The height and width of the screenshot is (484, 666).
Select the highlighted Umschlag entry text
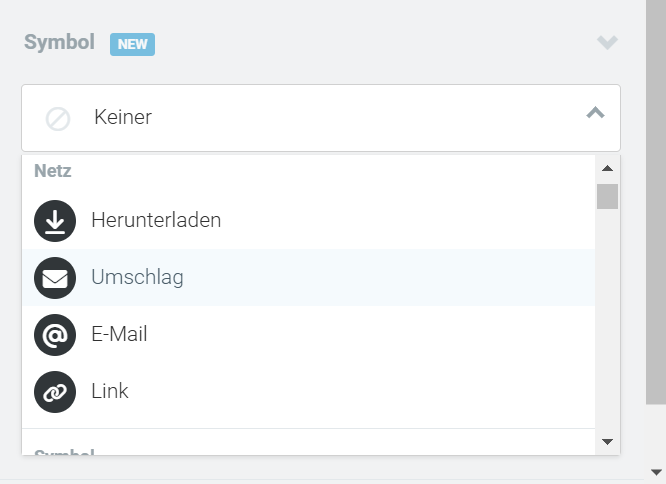pos(138,277)
